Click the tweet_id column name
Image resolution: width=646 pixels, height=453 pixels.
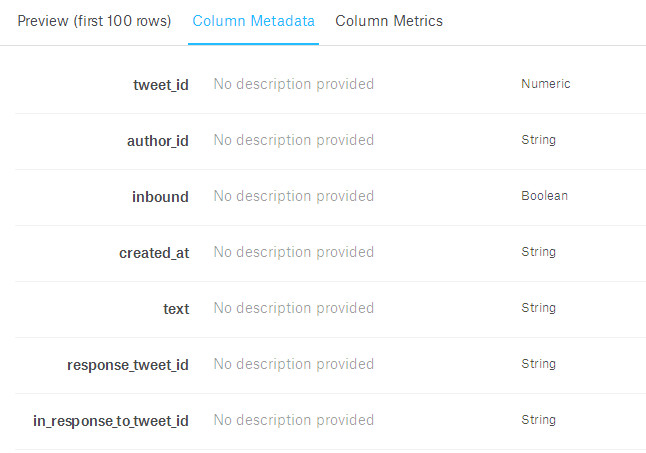[x=160, y=85]
